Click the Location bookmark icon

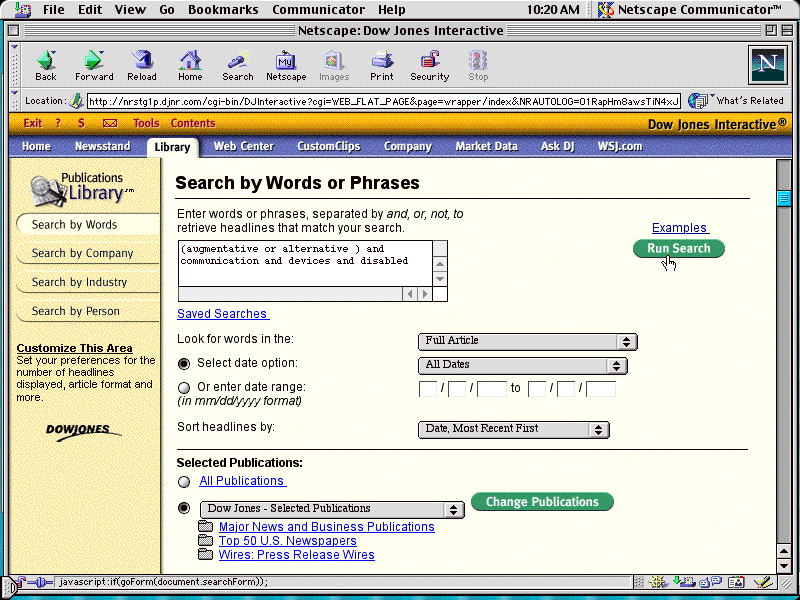[77, 101]
